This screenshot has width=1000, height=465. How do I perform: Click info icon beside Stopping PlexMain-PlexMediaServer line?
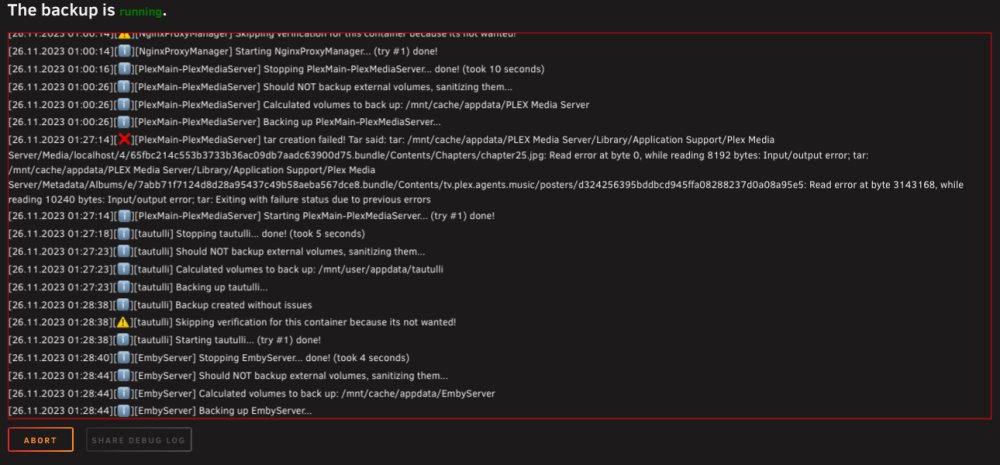[124, 69]
